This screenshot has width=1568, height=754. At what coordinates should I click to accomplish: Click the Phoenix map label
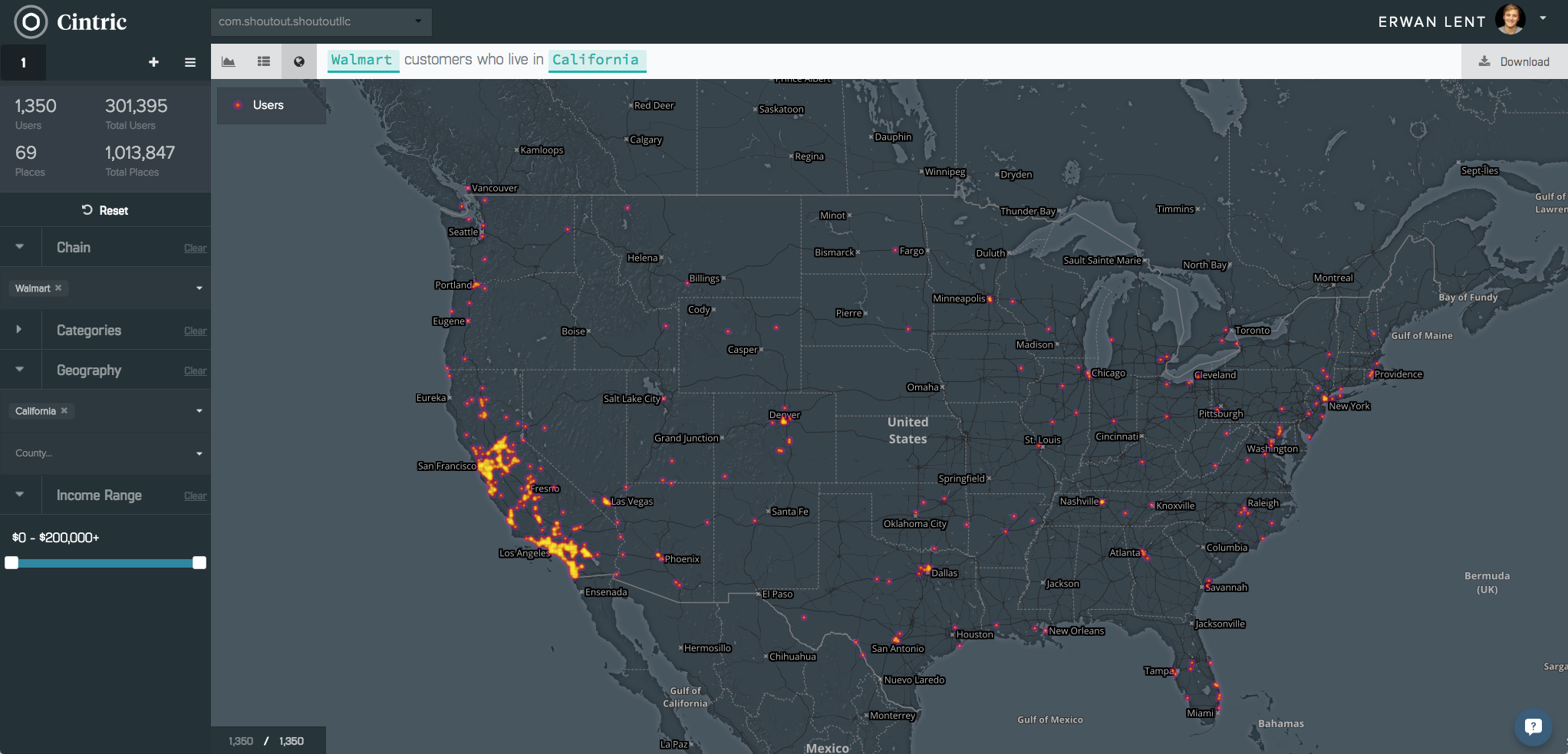click(682, 559)
